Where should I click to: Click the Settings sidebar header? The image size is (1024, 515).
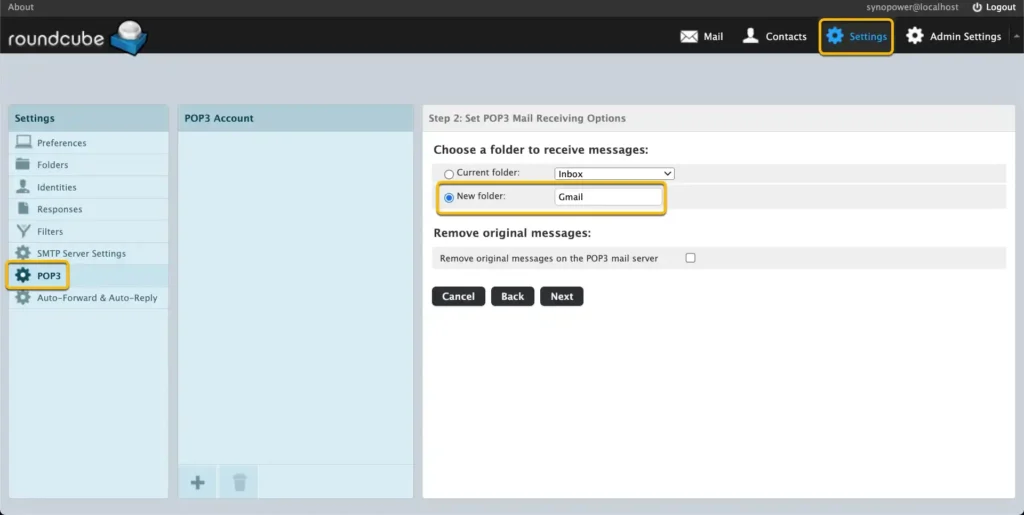pyautogui.click(x=88, y=118)
